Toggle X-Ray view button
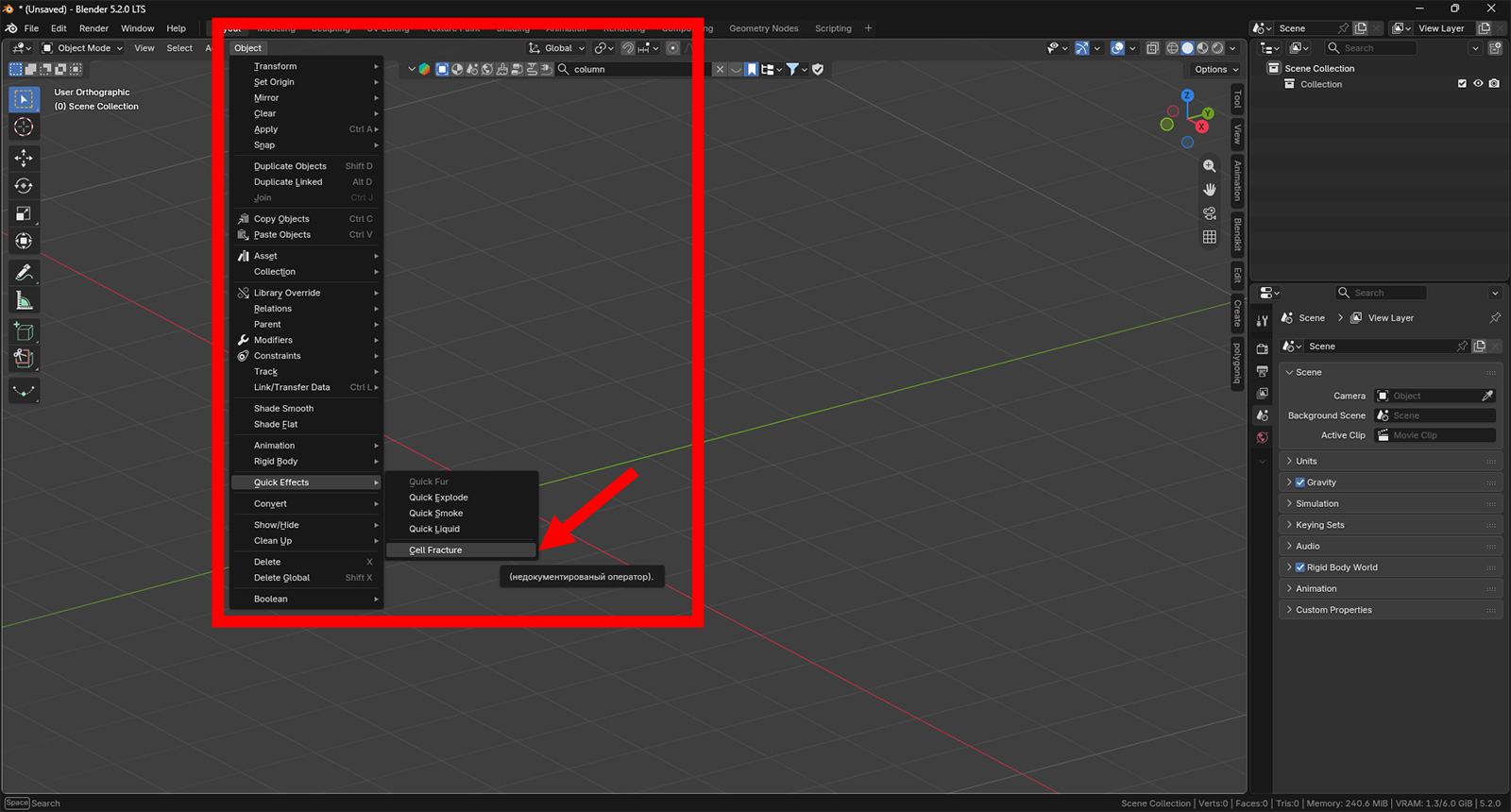 pyautogui.click(x=1152, y=48)
